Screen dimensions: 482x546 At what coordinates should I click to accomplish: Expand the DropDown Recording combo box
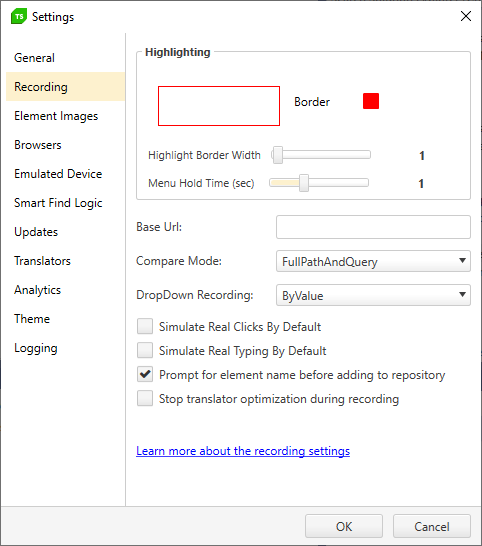(x=373, y=295)
